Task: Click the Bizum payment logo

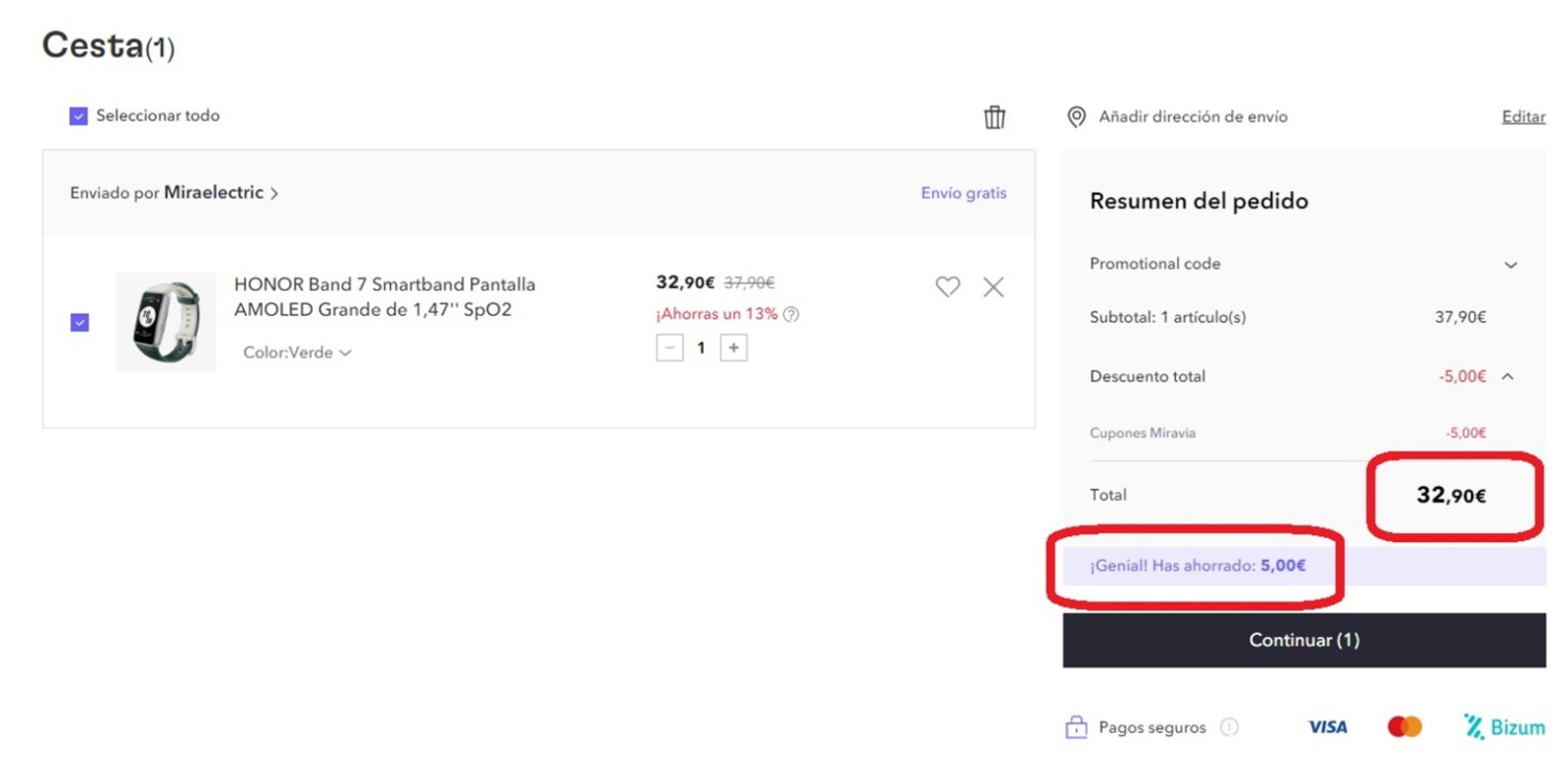Action: pyautogui.click(x=1504, y=726)
